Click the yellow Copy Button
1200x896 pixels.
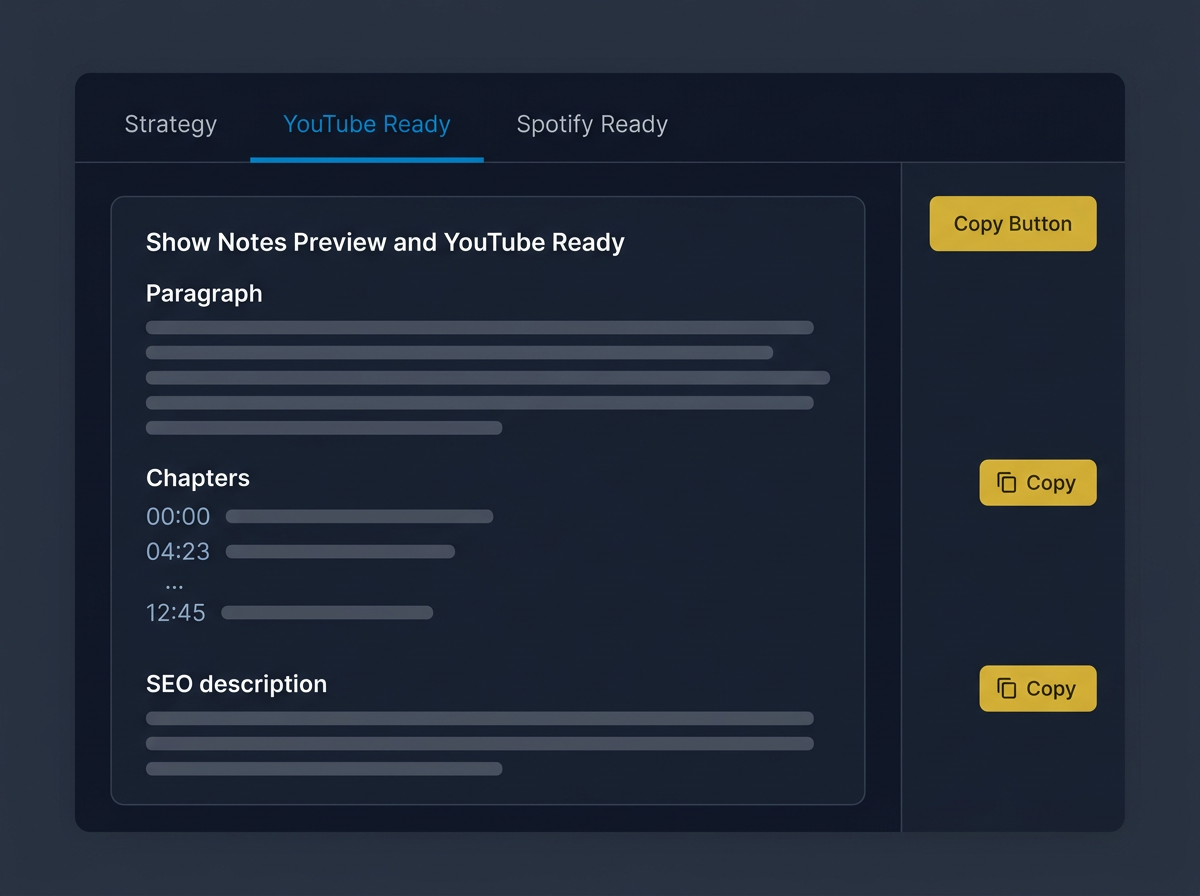point(1013,224)
